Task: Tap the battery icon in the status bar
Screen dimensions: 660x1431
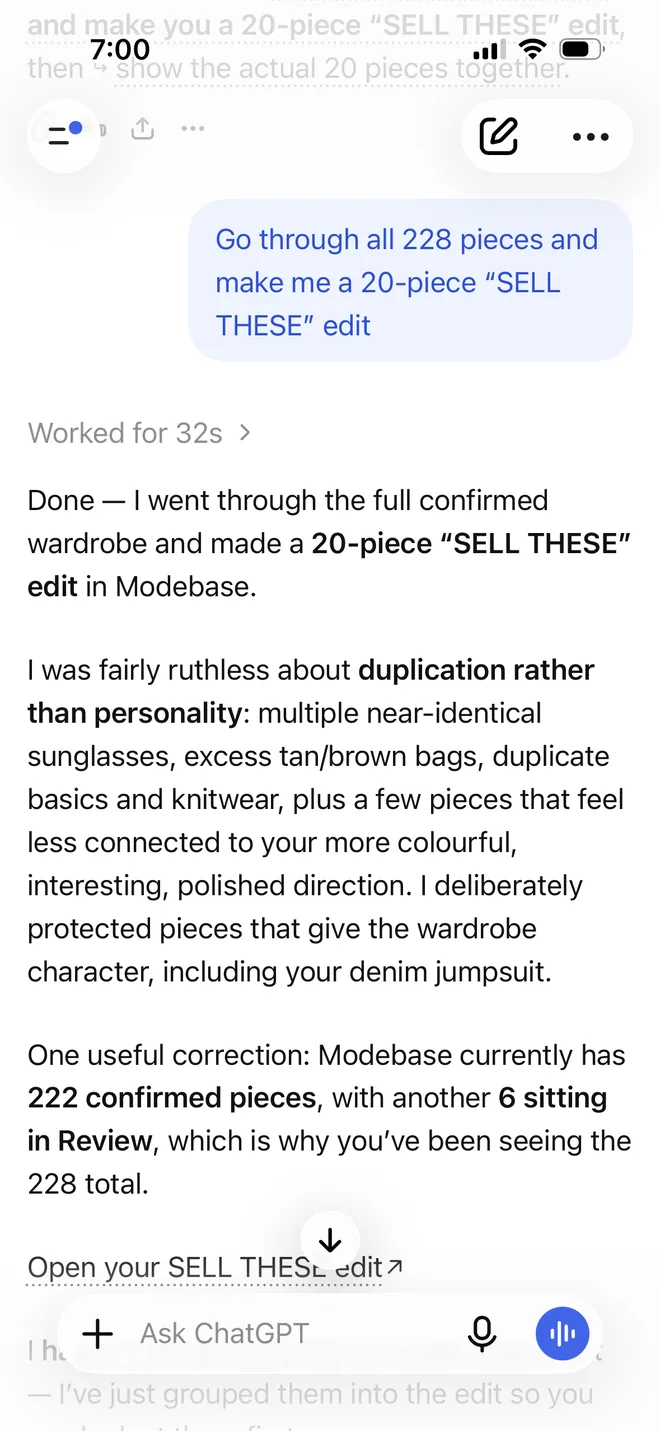Action: 581,49
